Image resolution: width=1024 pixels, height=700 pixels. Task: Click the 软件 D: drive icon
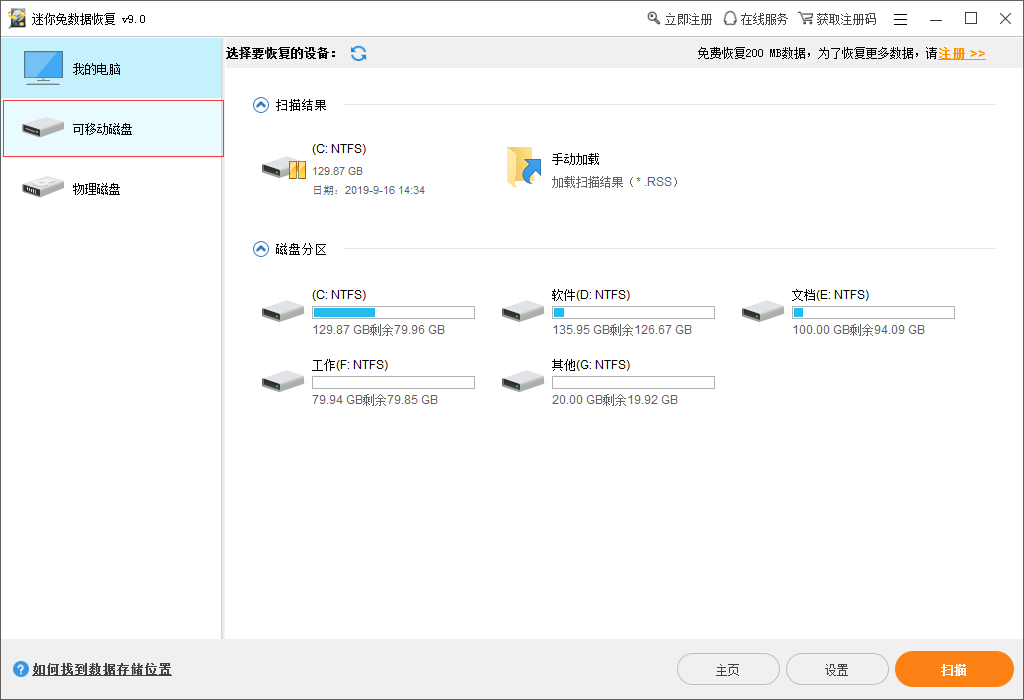[522, 311]
